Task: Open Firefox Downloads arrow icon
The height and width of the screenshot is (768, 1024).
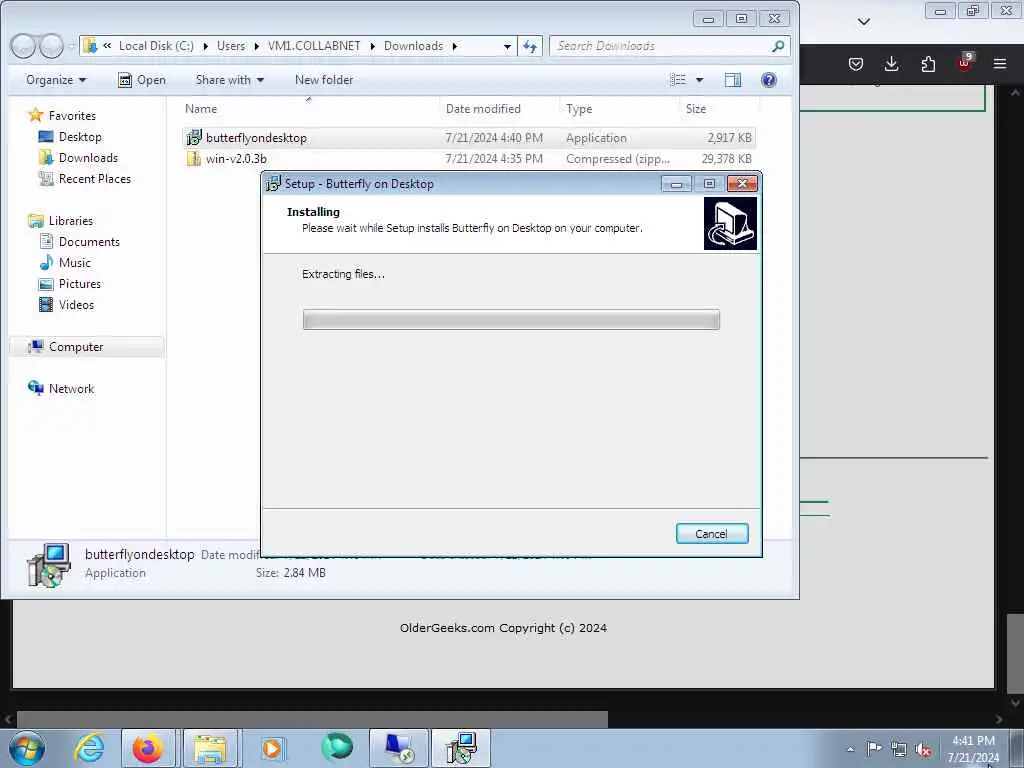Action: click(x=891, y=64)
